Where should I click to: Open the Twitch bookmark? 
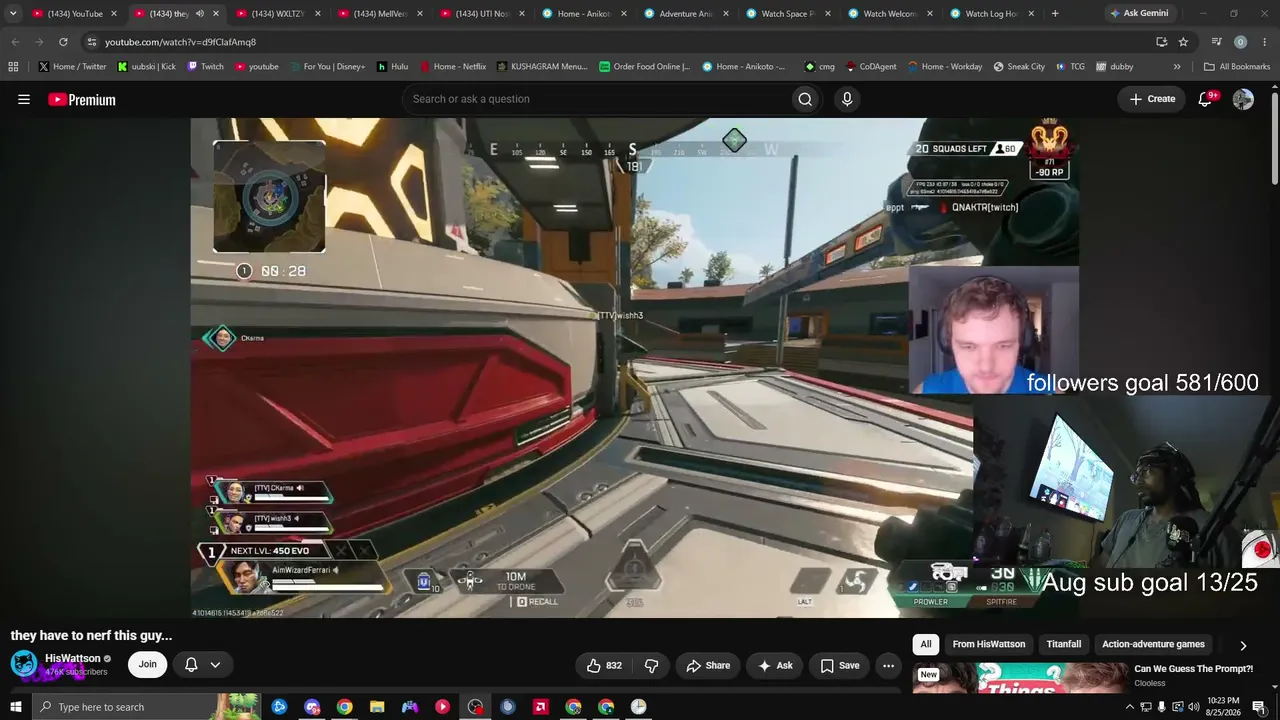pos(205,67)
